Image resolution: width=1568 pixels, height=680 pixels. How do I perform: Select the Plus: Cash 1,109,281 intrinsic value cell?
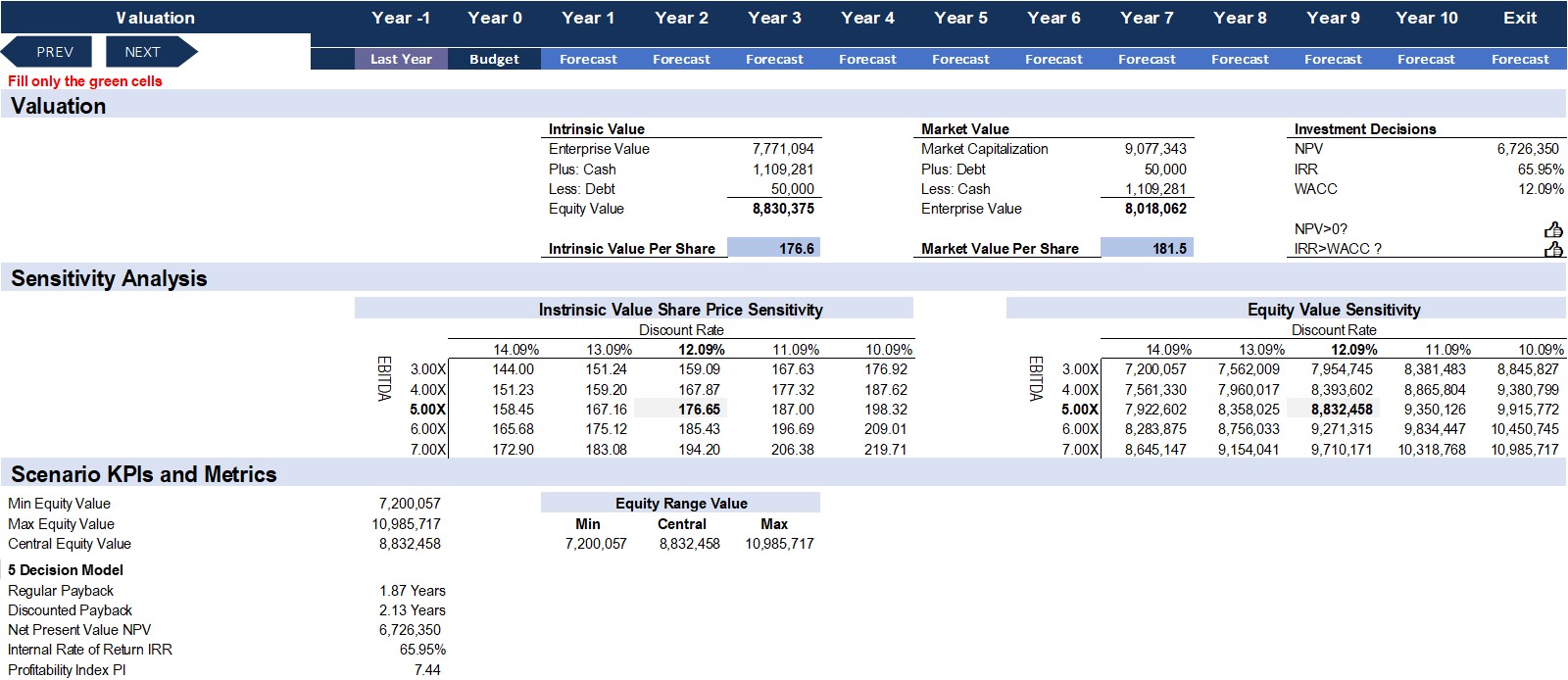(x=783, y=170)
